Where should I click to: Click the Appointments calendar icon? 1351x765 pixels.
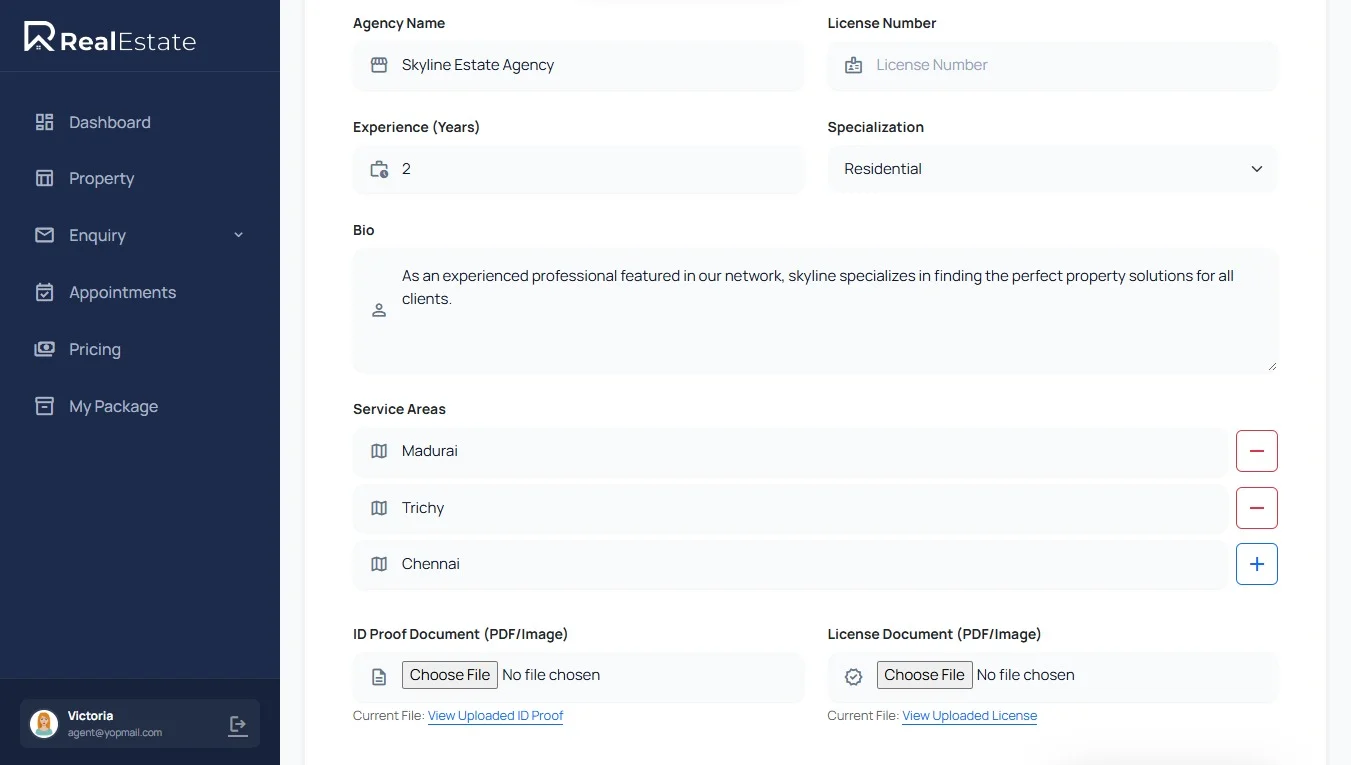point(44,292)
